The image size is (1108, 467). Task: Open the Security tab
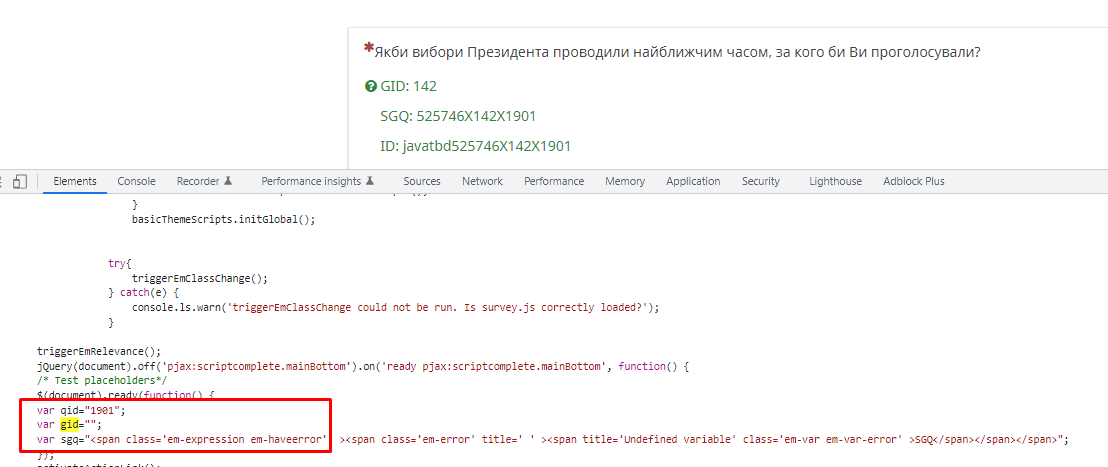(x=760, y=181)
